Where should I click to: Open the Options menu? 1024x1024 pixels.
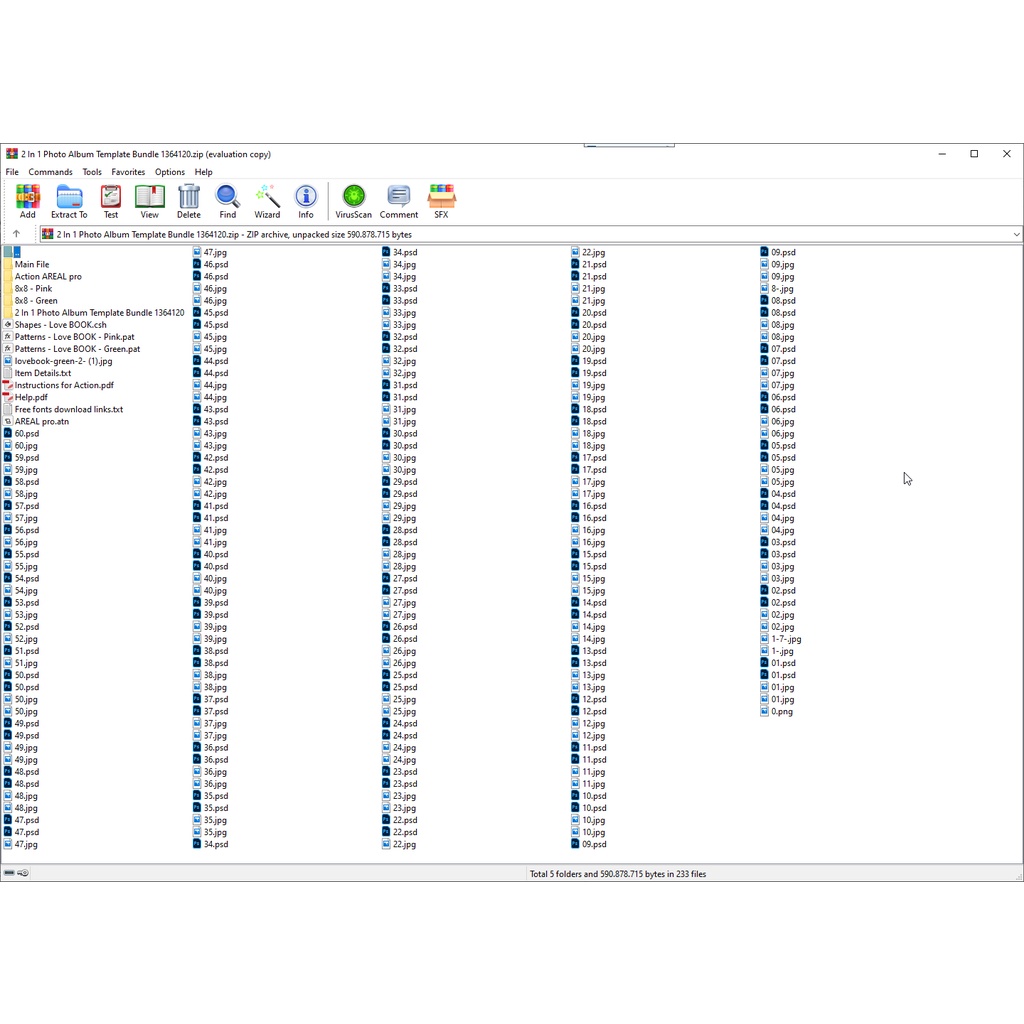(x=170, y=172)
